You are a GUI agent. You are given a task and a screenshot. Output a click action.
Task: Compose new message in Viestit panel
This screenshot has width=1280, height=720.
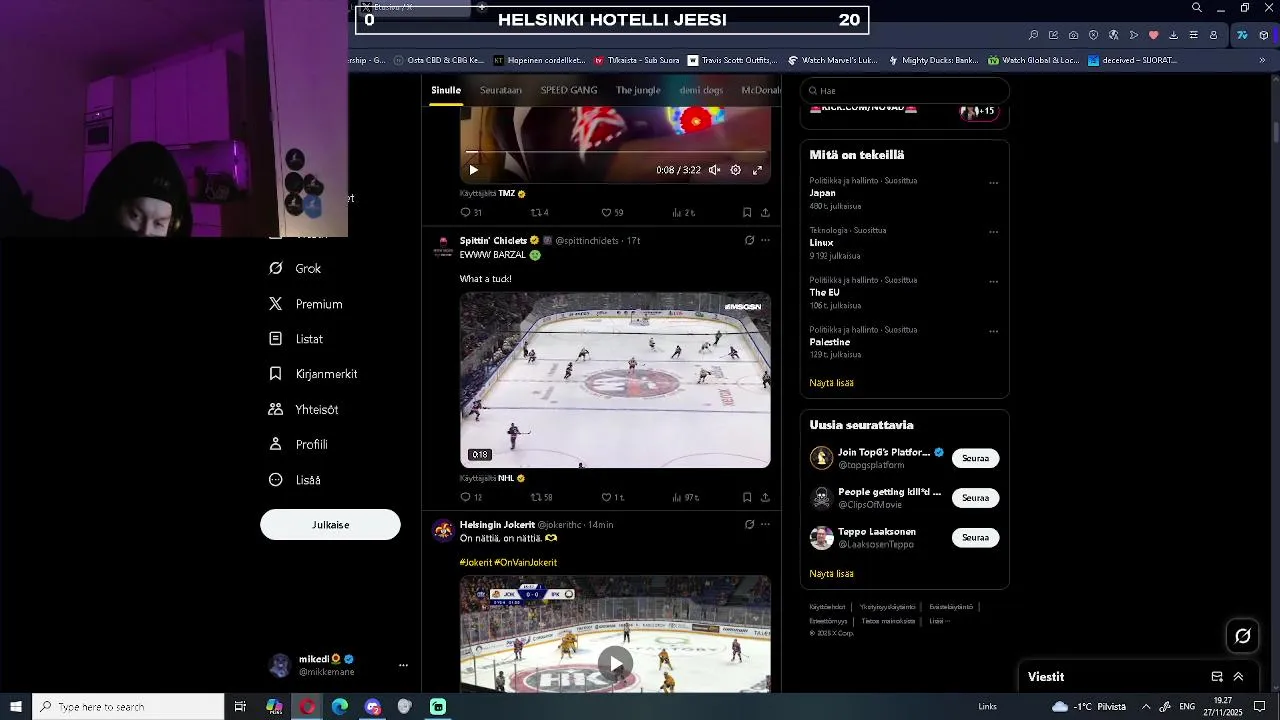1217,677
